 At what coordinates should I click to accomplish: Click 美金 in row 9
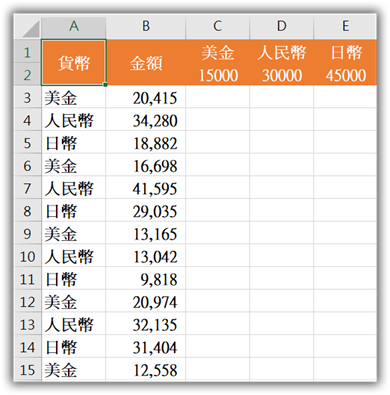[x=74, y=233]
